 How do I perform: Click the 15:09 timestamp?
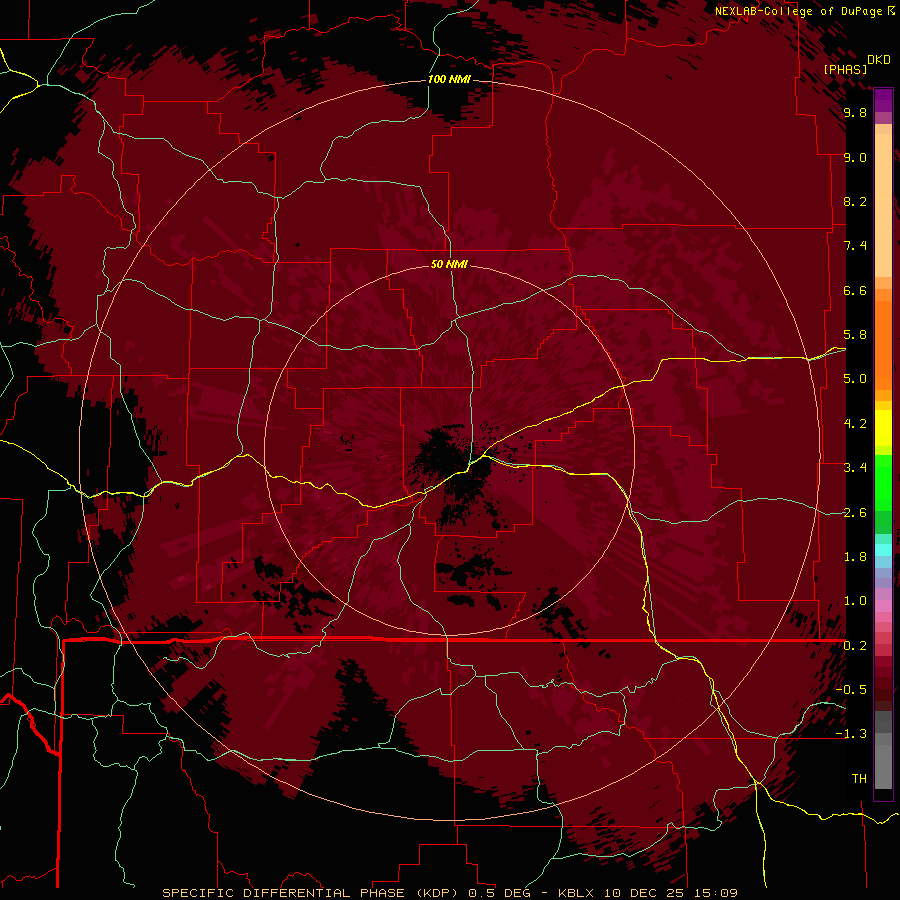coord(714,893)
